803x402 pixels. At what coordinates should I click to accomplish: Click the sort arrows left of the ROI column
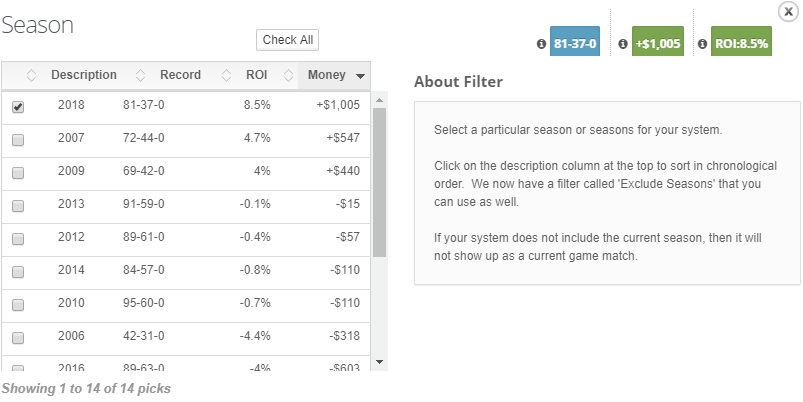click(x=226, y=75)
